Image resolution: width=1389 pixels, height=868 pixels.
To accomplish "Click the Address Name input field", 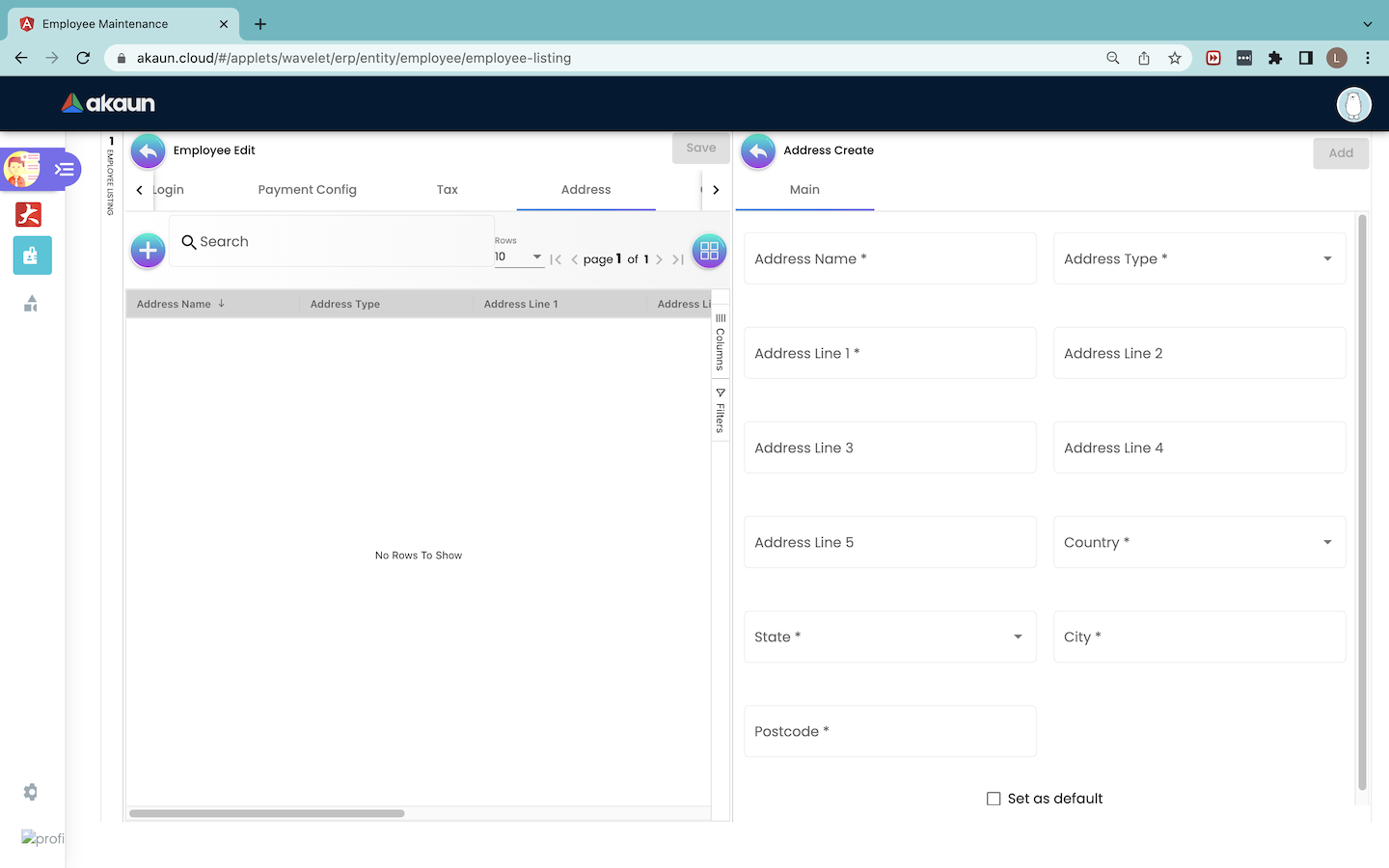I will 889,258.
